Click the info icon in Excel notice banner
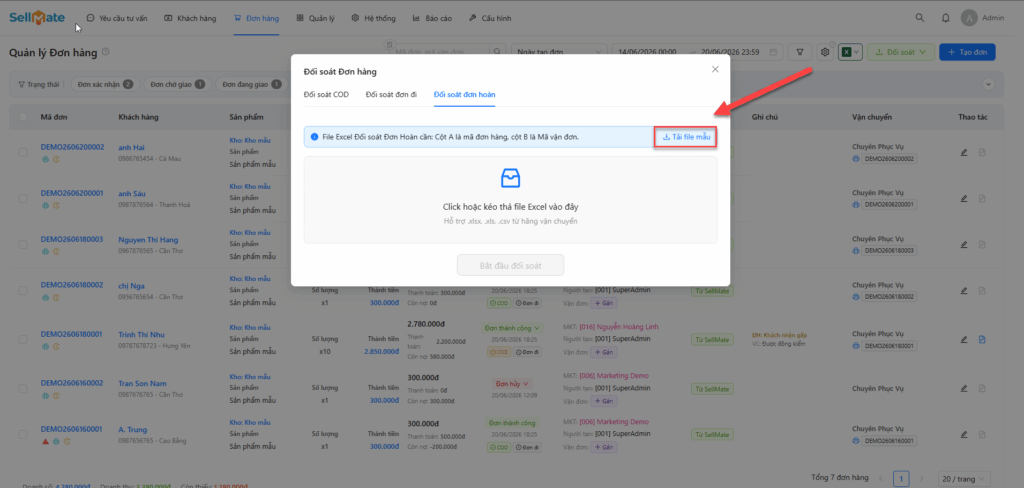This screenshot has height=488, width=1024. 315,137
